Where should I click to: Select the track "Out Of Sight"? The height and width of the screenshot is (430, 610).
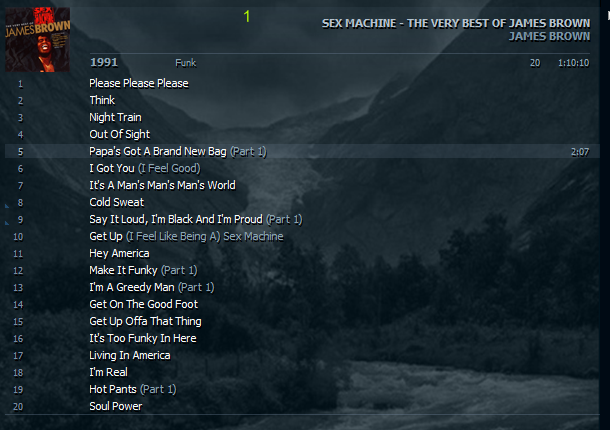pos(119,134)
